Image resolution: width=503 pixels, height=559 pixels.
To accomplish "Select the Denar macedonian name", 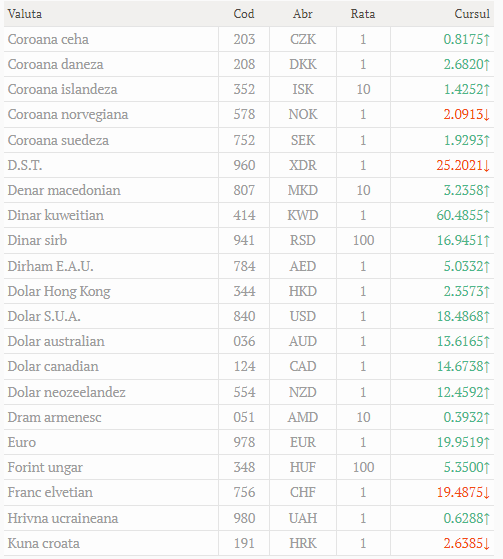I will 64,190.
